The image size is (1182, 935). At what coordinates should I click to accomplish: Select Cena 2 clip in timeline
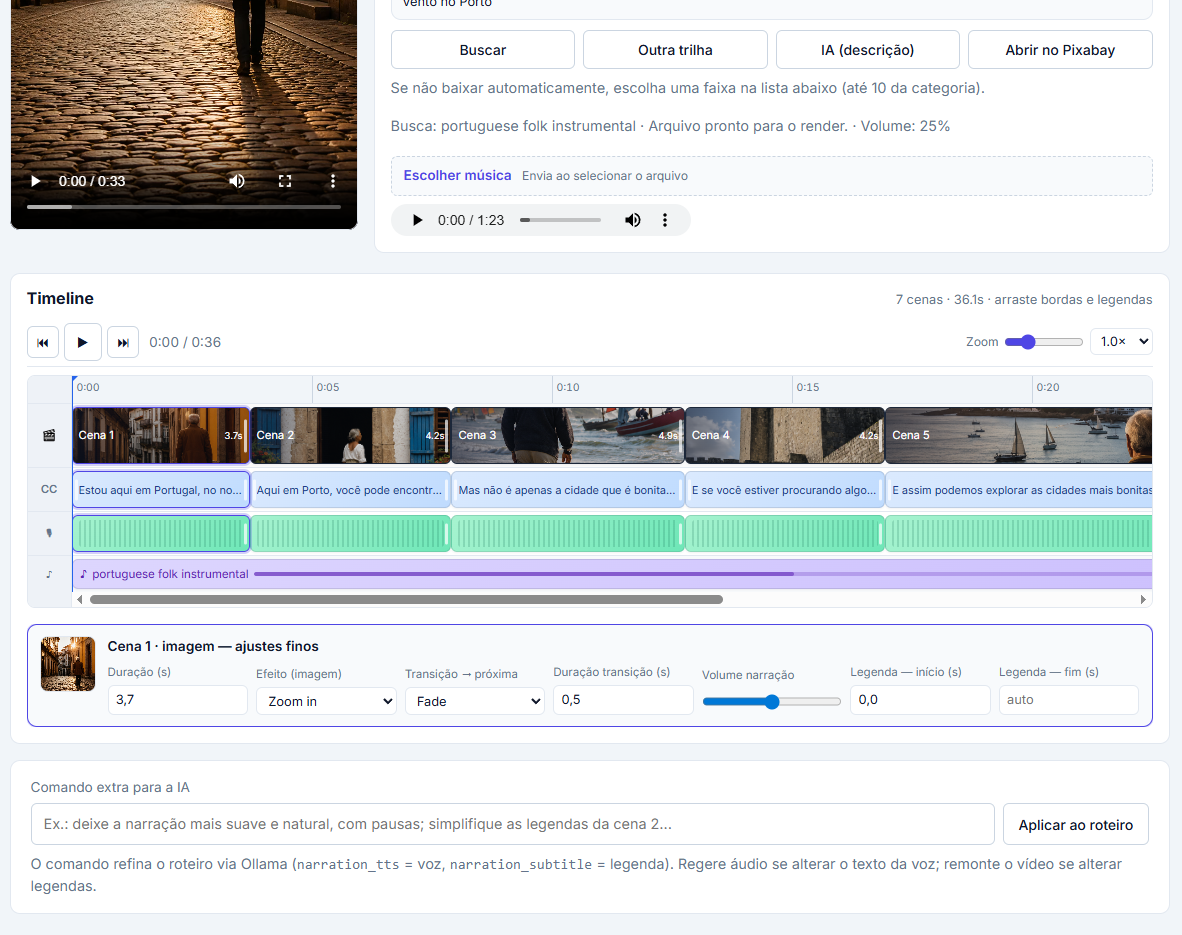coord(351,435)
